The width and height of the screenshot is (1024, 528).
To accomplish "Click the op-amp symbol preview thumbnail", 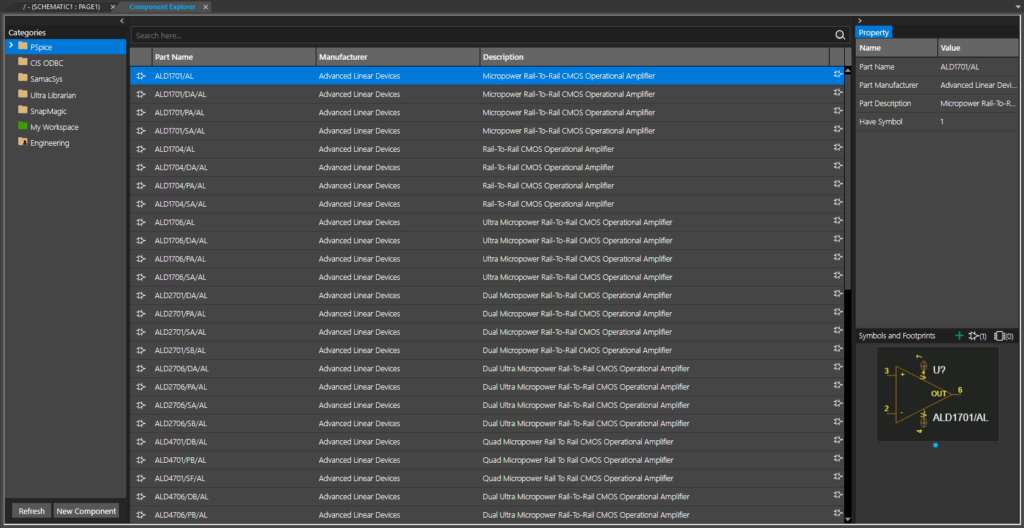I will click(937, 394).
